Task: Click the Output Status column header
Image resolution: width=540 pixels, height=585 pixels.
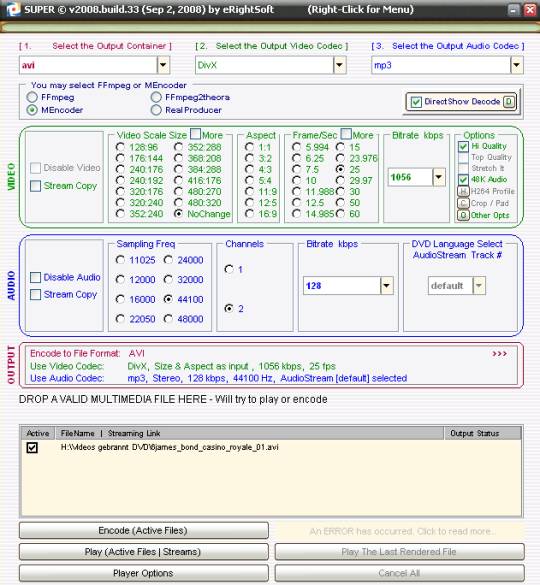Action: tap(483, 434)
